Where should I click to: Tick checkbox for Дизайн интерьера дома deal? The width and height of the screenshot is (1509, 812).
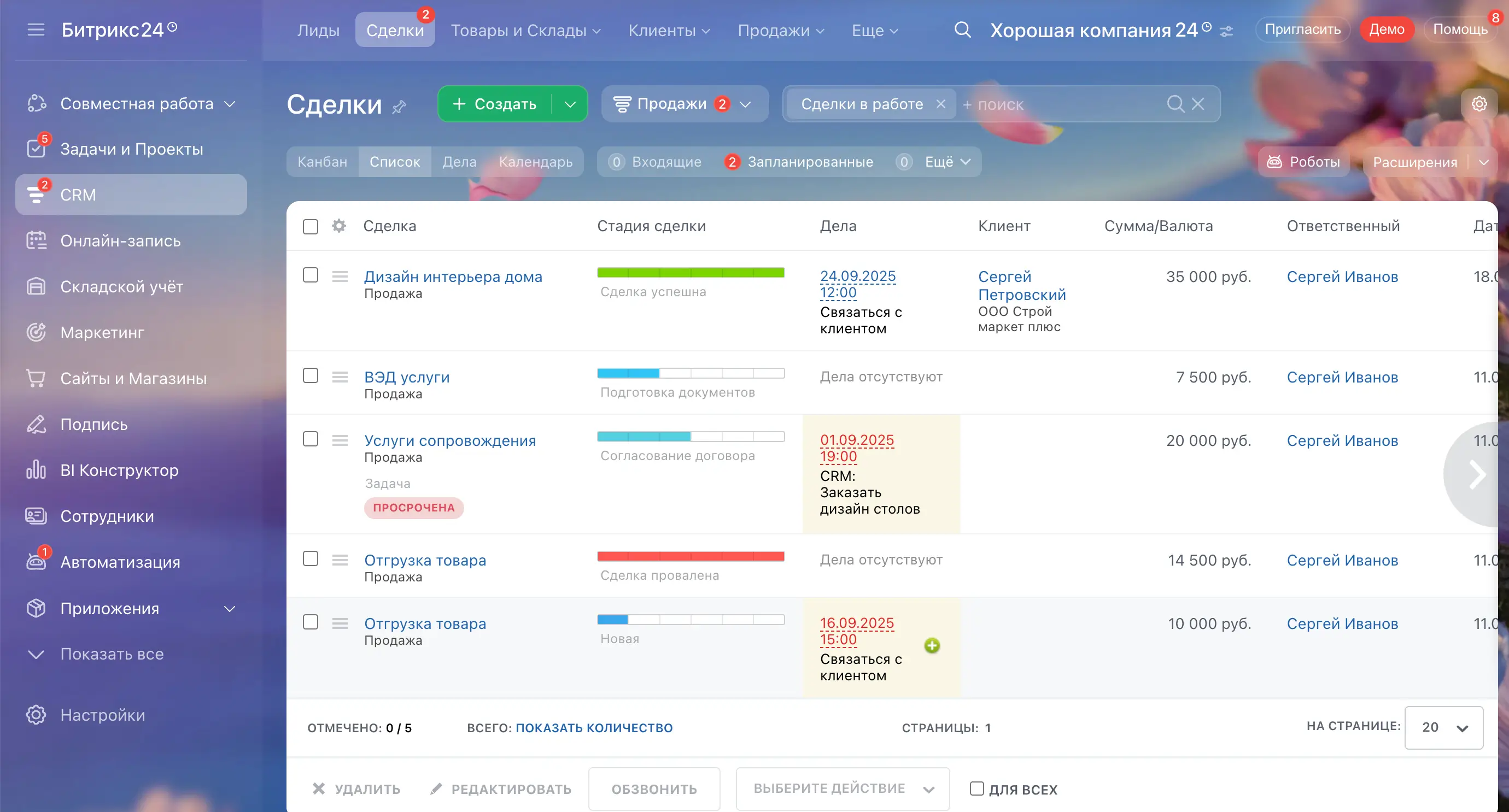(x=311, y=275)
